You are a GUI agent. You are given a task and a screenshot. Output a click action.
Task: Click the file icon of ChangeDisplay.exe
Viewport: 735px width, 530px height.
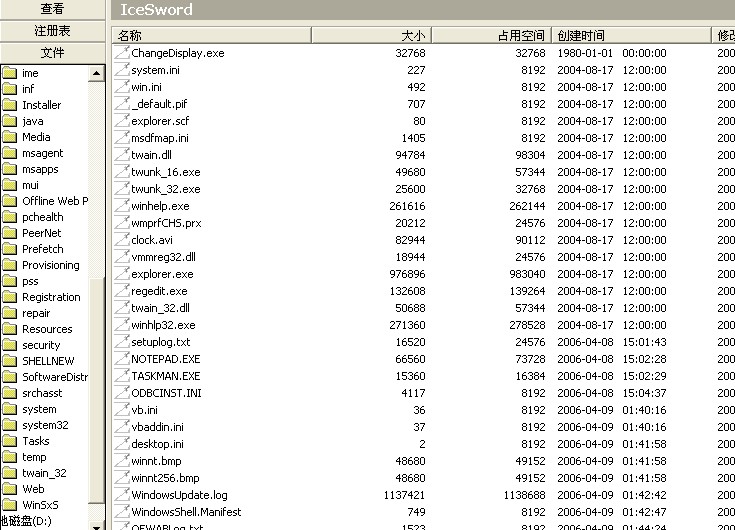122,52
